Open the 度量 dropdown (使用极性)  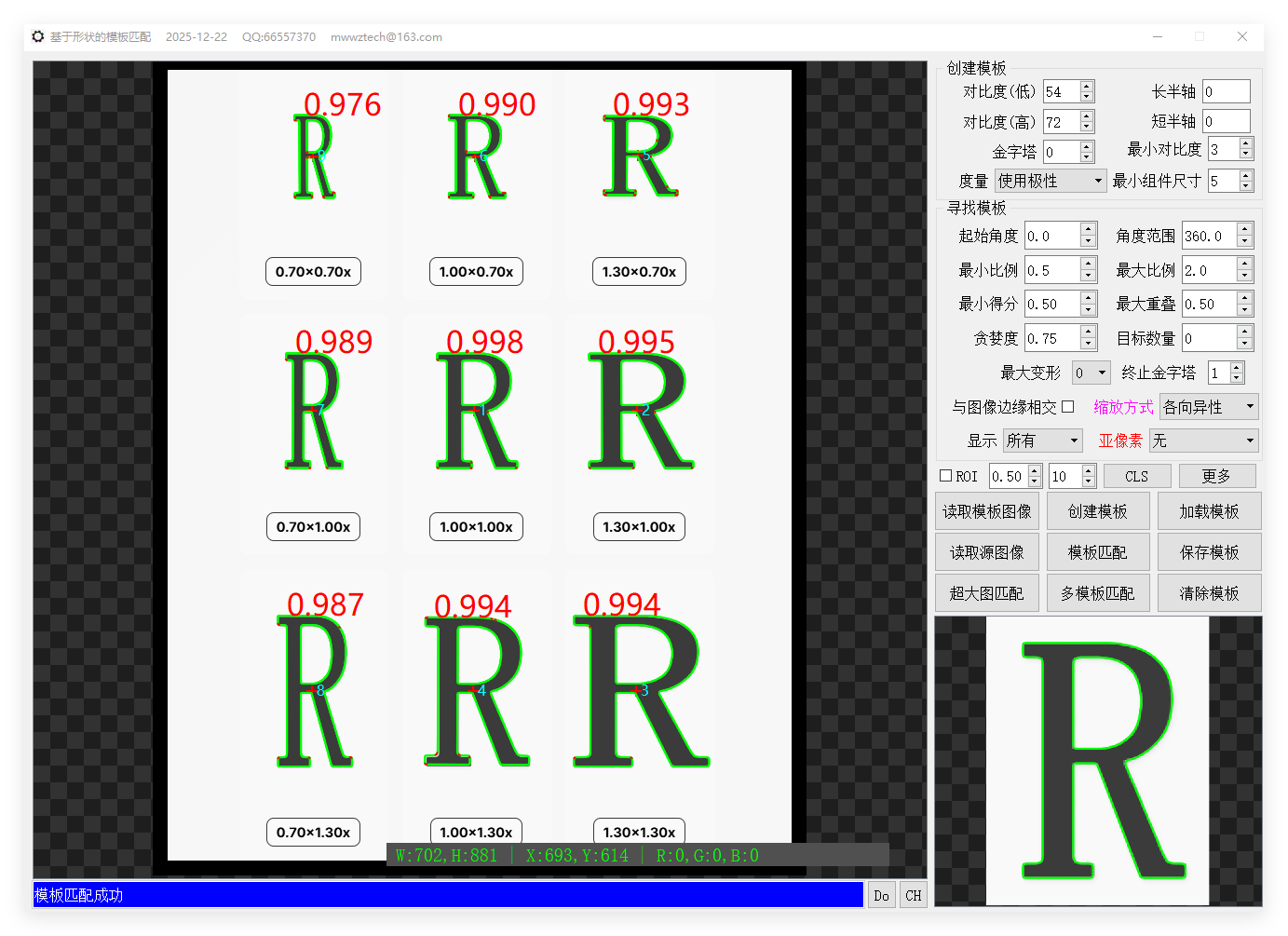coord(1050,181)
